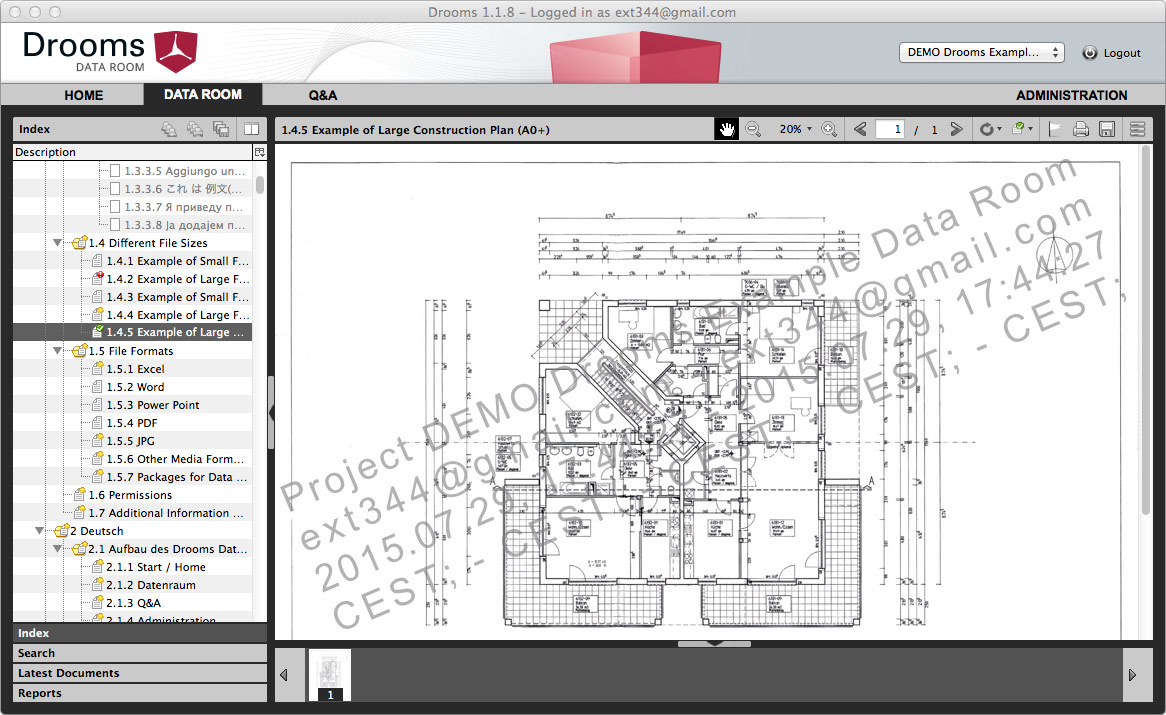Save the document with the disk icon

pyautogui.click(x=1107, y=129)
